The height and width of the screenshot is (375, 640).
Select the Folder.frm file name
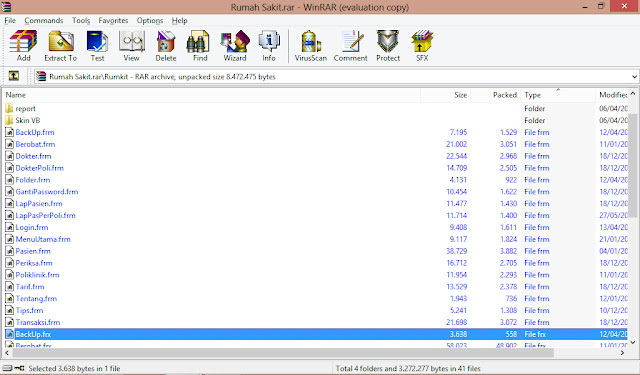tap(33, 180)
